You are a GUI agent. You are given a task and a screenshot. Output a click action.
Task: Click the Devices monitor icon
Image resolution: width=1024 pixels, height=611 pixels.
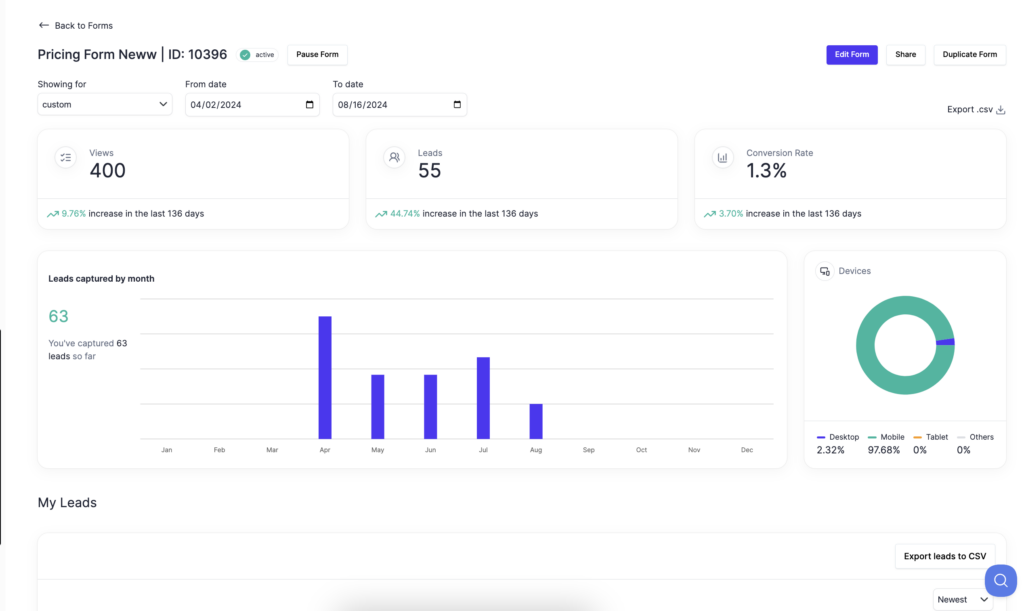coord(825,271)
